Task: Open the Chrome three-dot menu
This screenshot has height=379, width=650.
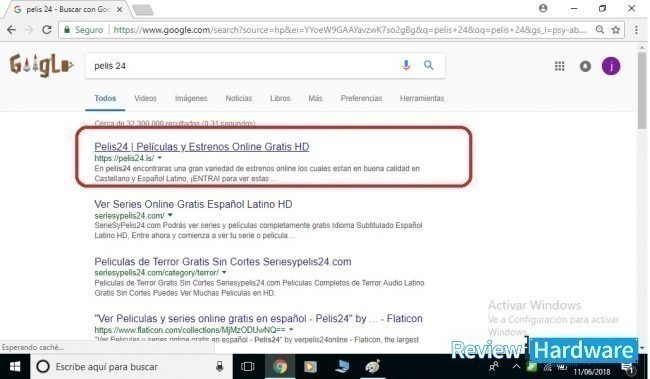Action: (x=636, y=30)
